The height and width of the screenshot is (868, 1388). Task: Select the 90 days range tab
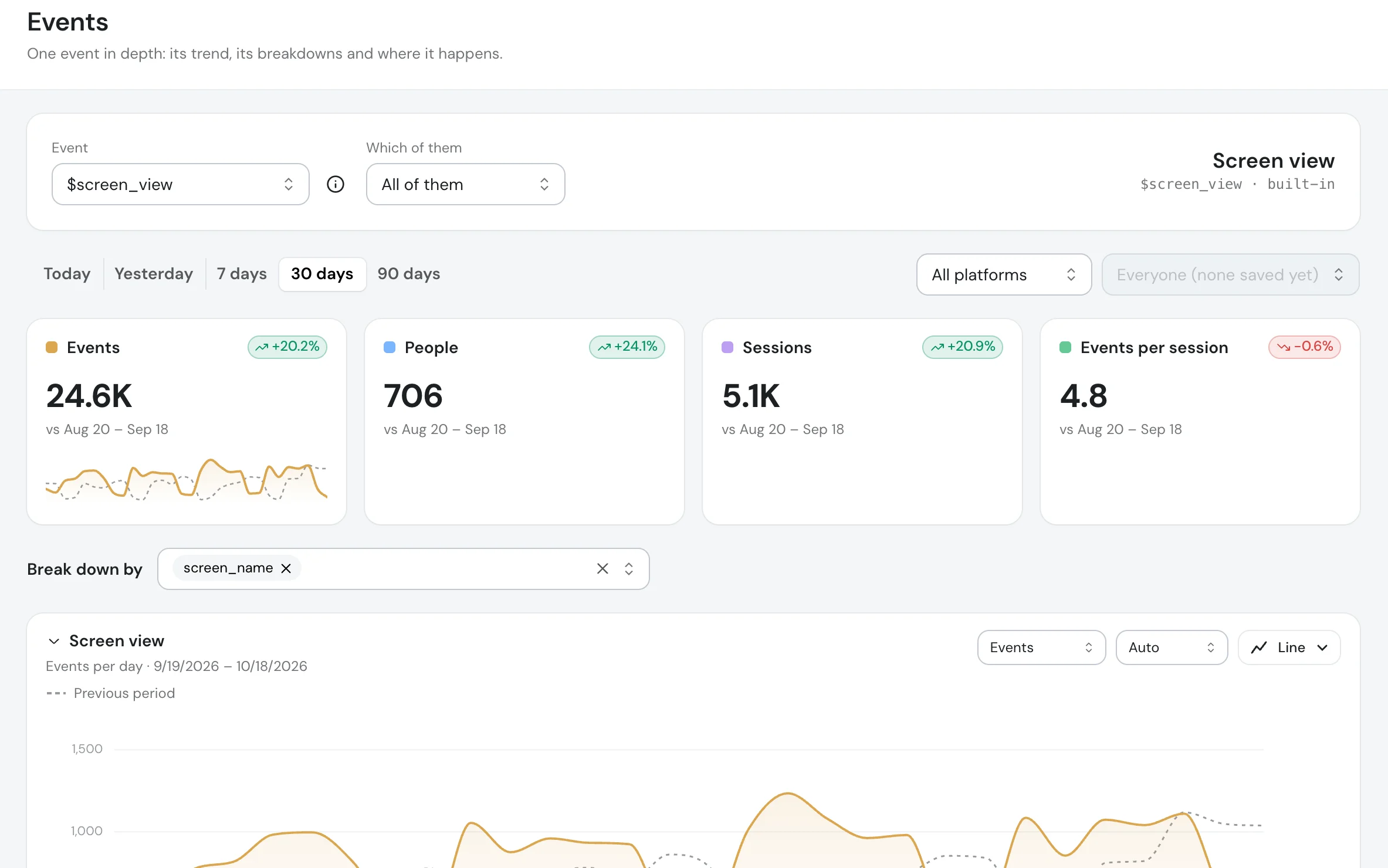pyautogui.click(x=409, y=274)
